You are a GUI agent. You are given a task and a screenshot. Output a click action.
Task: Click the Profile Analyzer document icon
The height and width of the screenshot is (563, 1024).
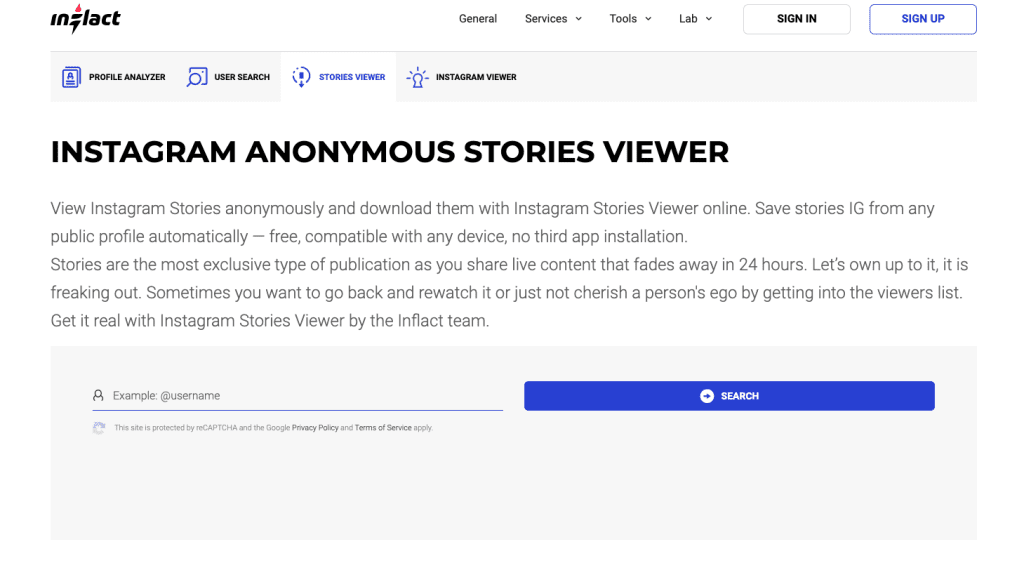71,77
